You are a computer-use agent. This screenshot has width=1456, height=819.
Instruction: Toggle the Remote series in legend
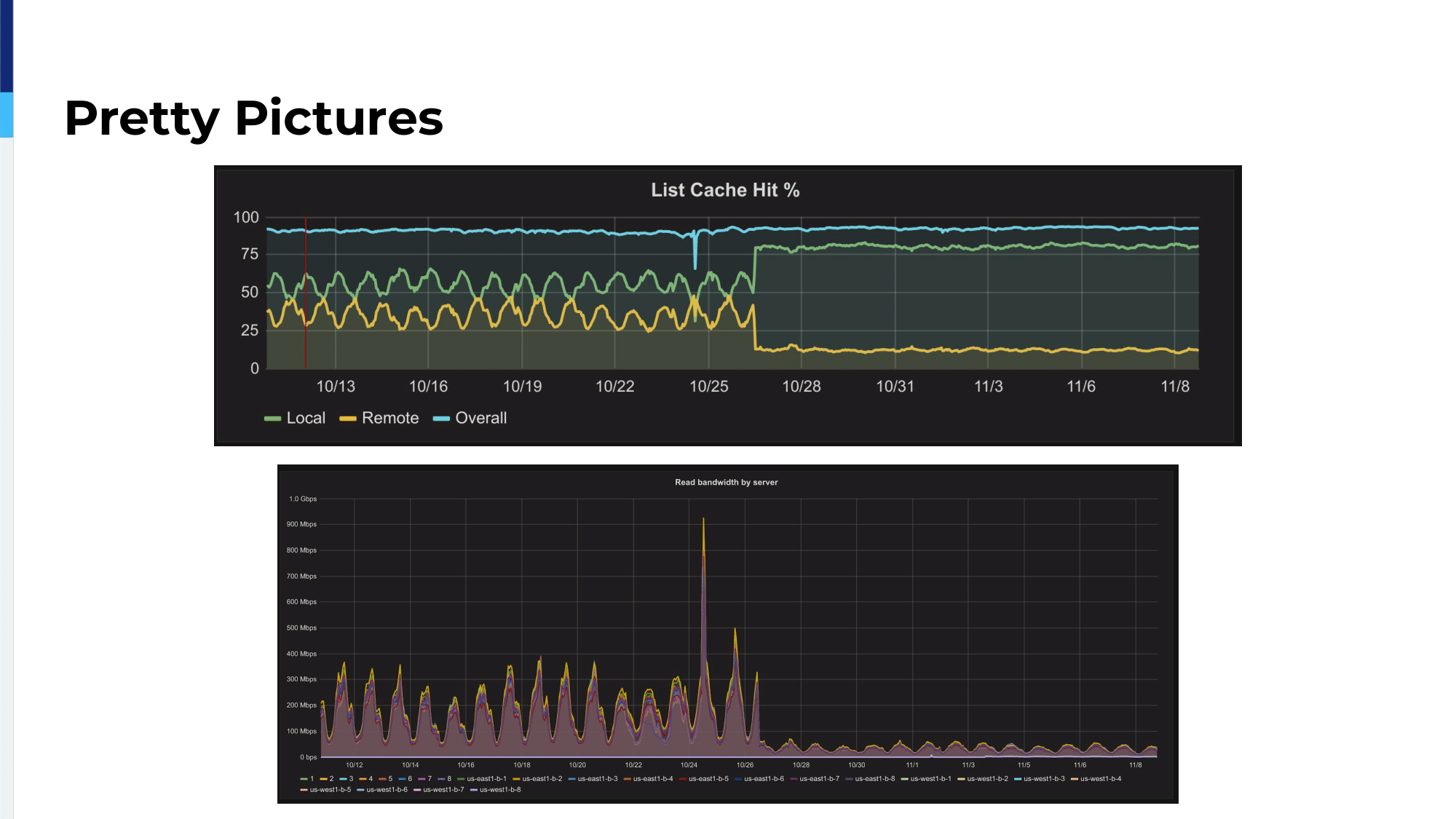pyautogui.click(x=390, y=418)
